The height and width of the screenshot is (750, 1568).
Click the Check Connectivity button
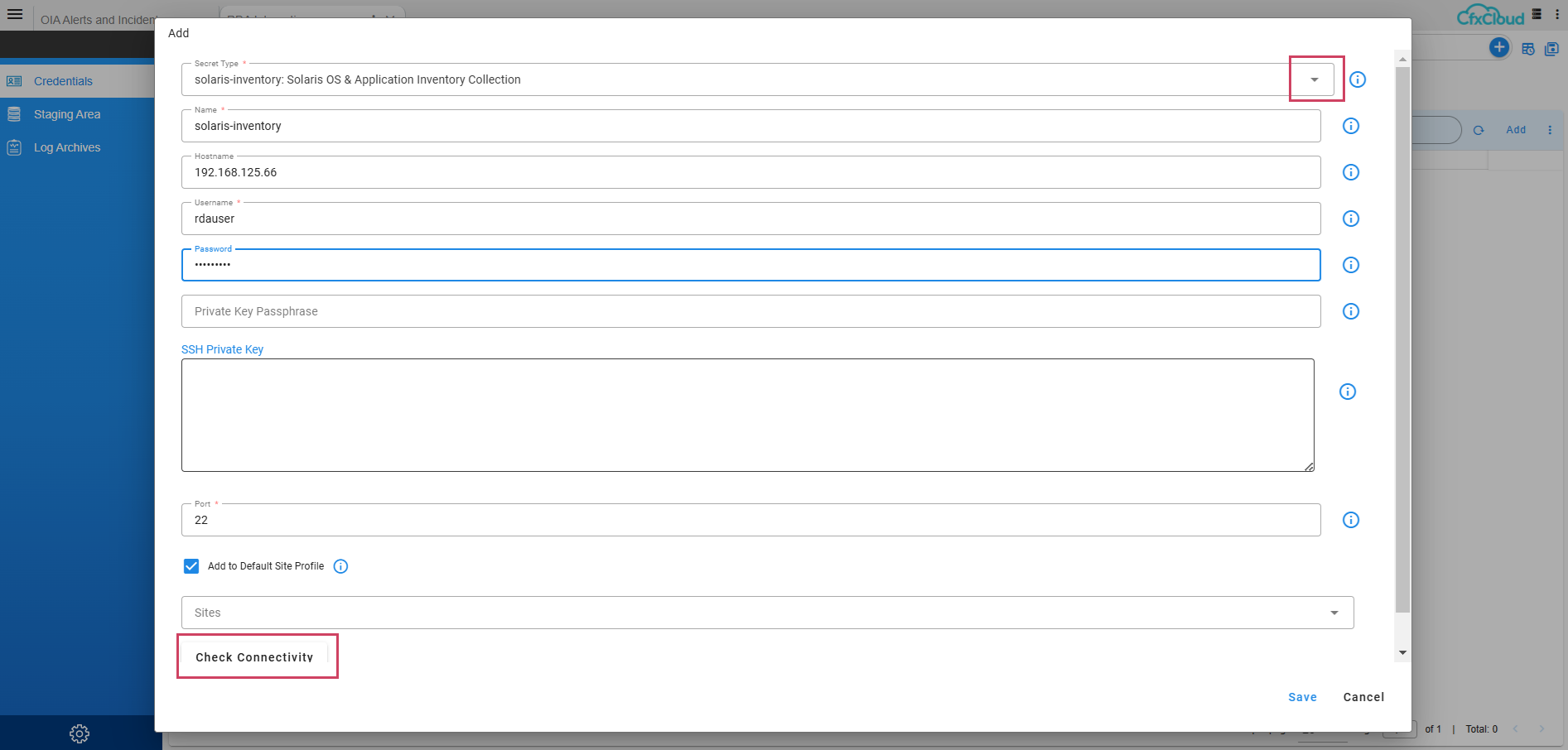point(254,657)
